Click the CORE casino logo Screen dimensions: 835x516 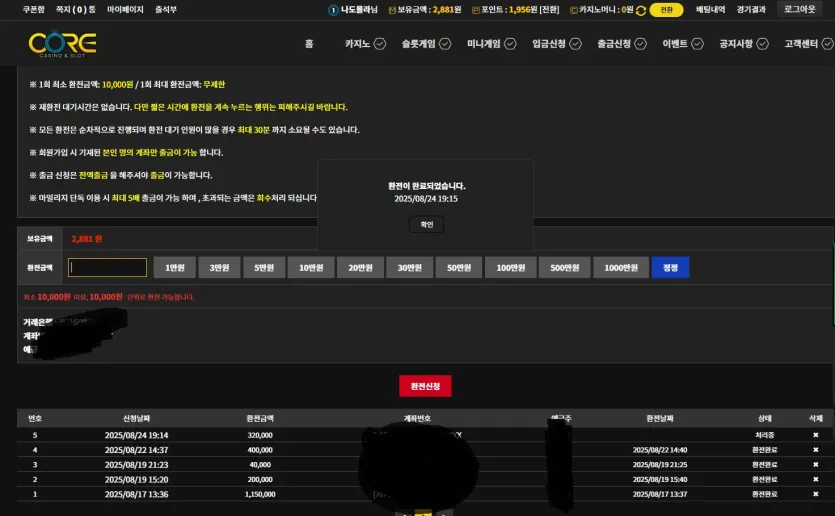tap(62, 44)
